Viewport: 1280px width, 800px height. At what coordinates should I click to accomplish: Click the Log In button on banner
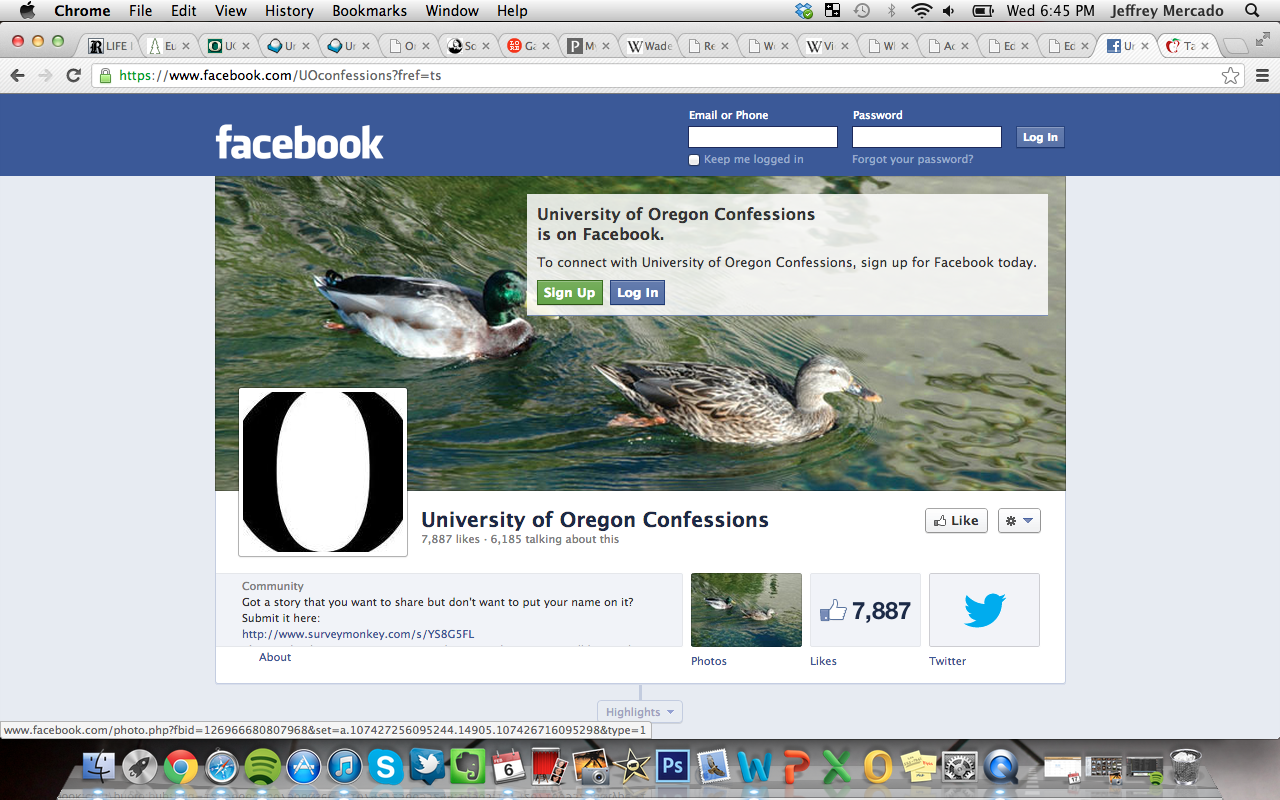coord(637,293)
